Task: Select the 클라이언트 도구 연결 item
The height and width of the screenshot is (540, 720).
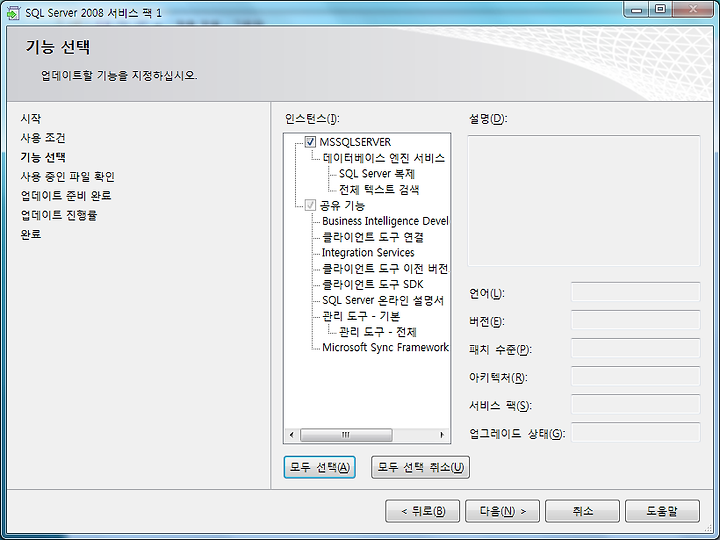Action: click(373, 237)
